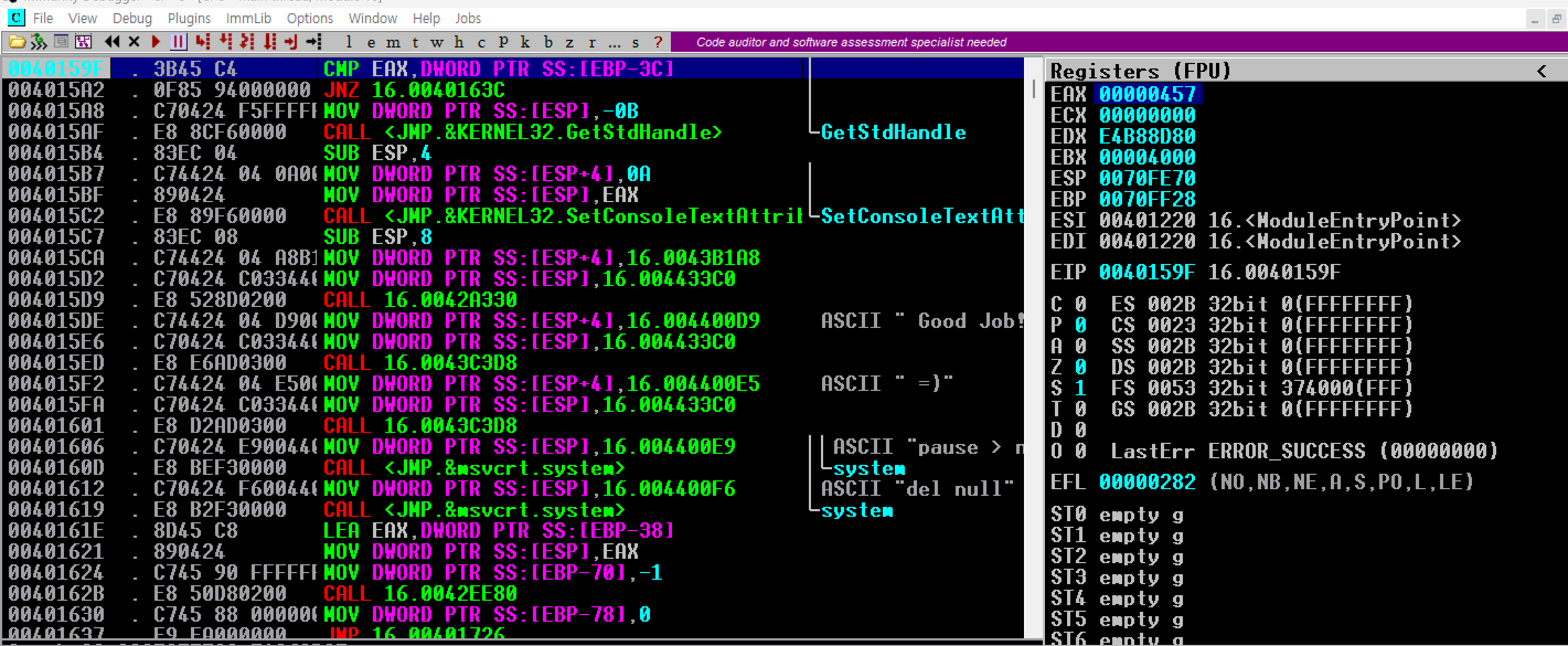Image resolution: width=1568 pixels, height=646 pixels.
Task: Click the Restart program rewind icon
Action: click(112, 42)
